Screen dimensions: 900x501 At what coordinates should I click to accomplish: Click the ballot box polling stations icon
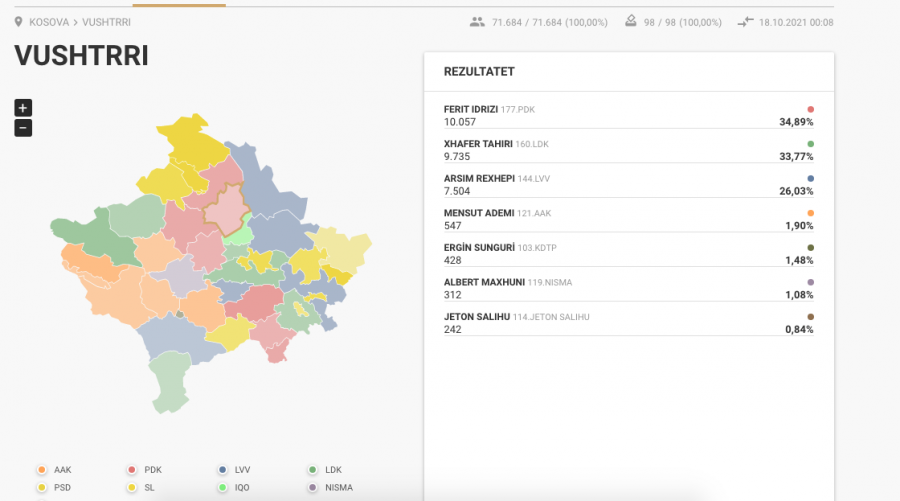point(631,21)
